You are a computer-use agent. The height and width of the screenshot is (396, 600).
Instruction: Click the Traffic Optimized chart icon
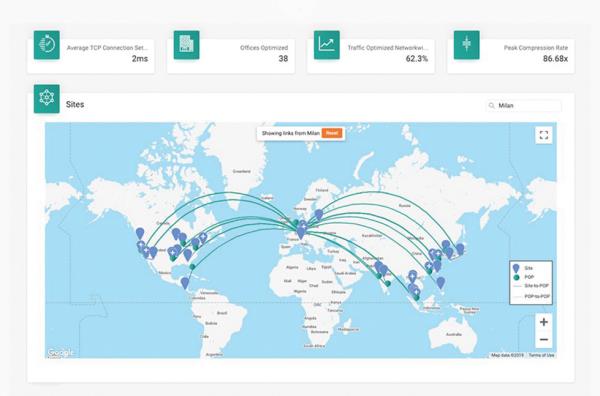click(x=327, y=45)
